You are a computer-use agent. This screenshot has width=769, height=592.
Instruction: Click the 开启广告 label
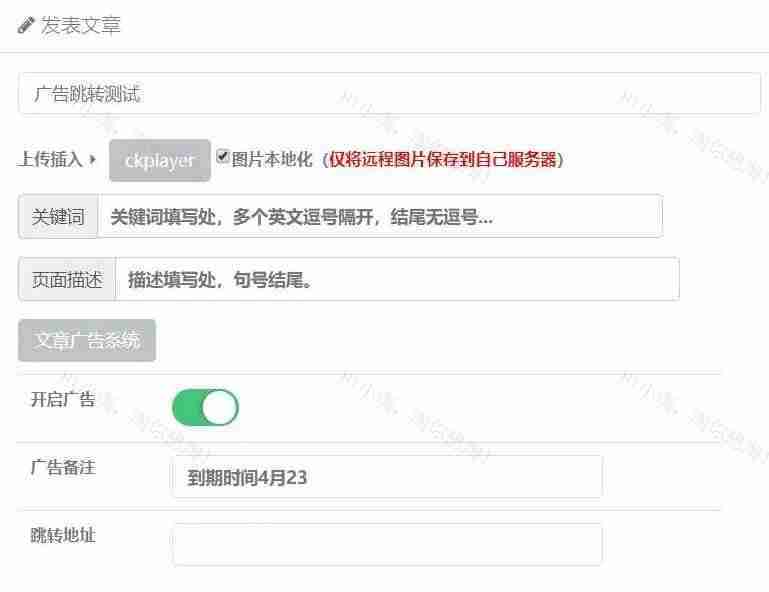(x=63, y=399)
